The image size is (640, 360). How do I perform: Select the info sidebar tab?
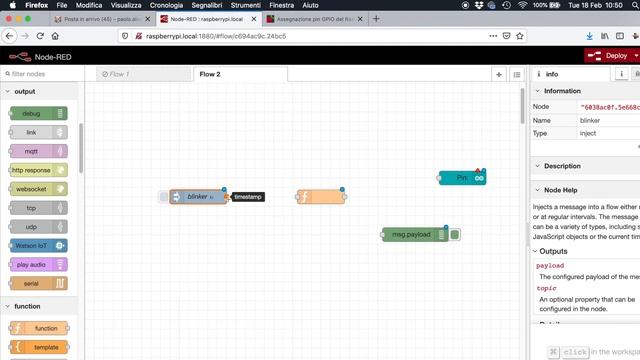571,74
